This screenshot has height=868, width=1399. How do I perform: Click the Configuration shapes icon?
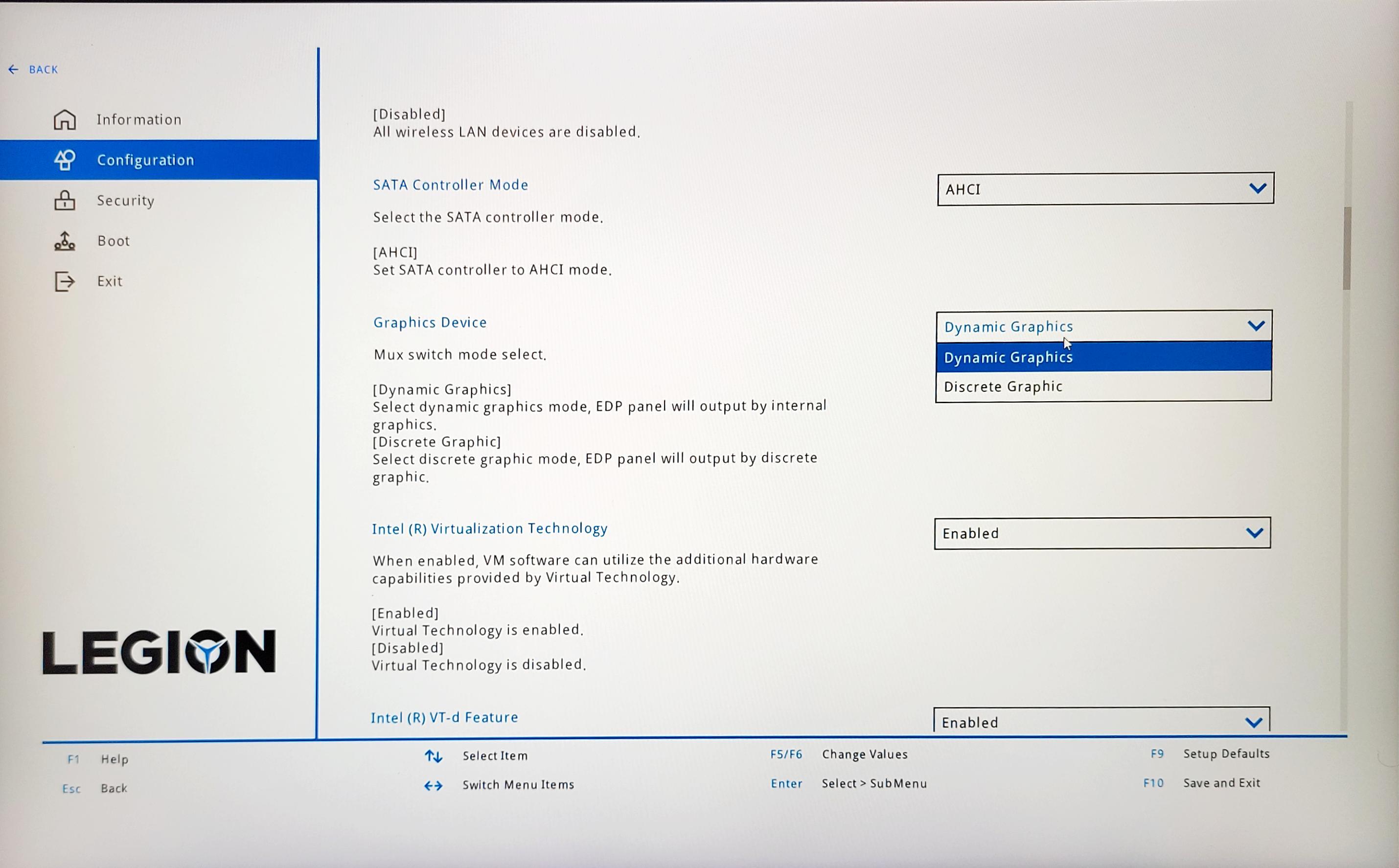pyautogui.click(x=64, y=160)
